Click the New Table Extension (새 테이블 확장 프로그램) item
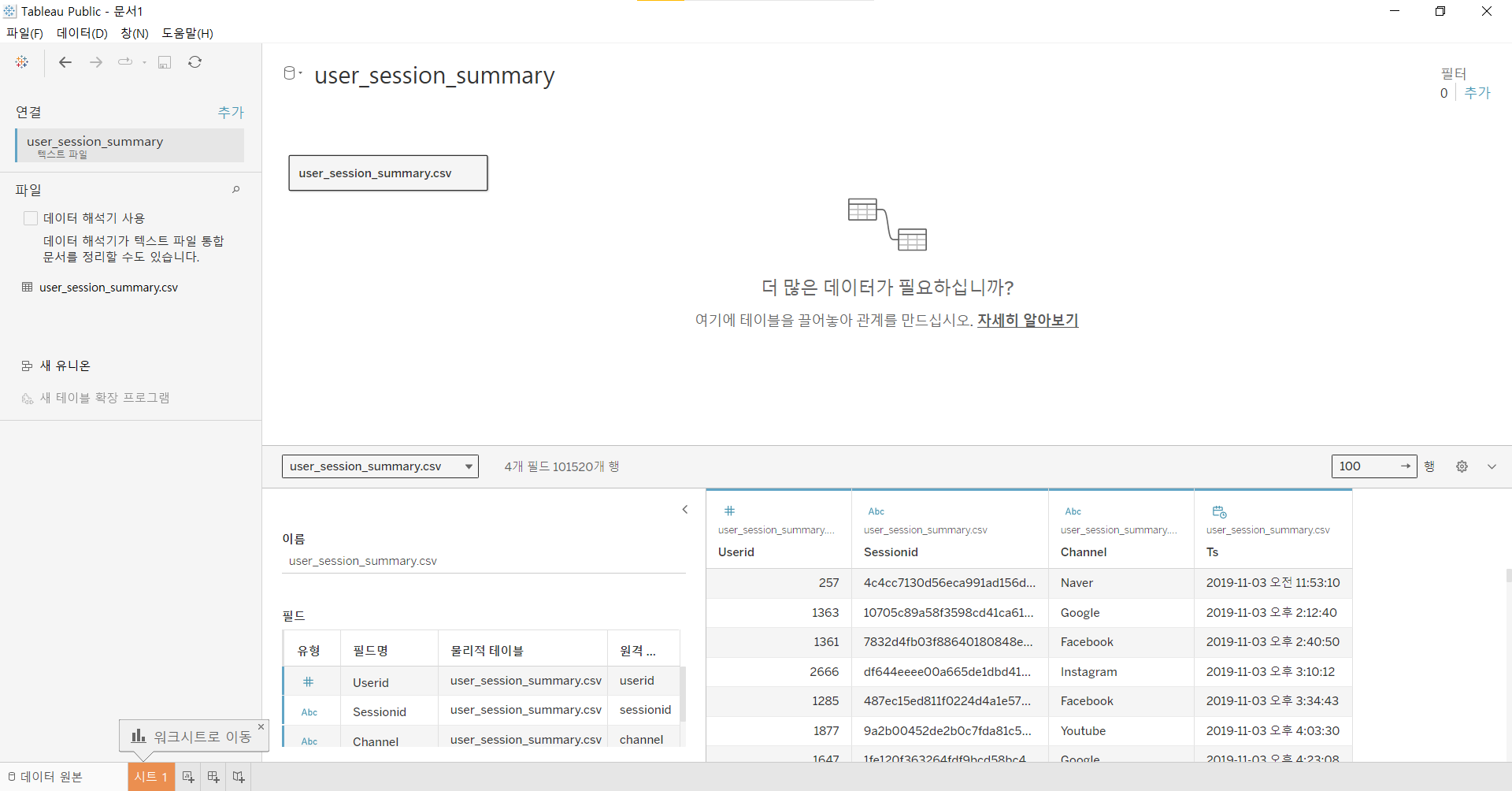Image resolution: width=1512 pixels, height=791 pixels. click(96, 398)
